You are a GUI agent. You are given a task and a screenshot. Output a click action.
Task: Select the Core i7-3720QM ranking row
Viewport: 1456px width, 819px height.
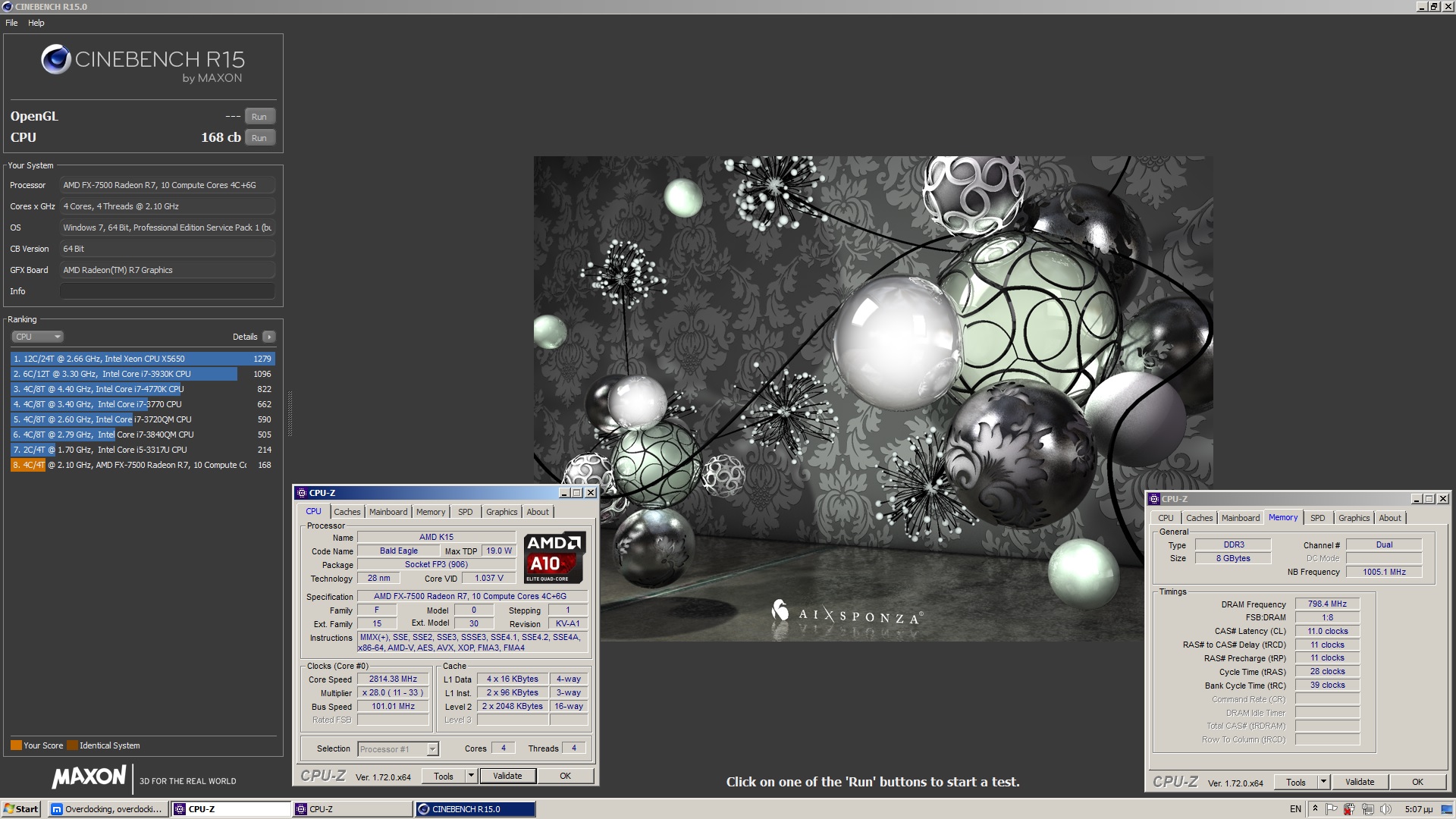[143, 419]
